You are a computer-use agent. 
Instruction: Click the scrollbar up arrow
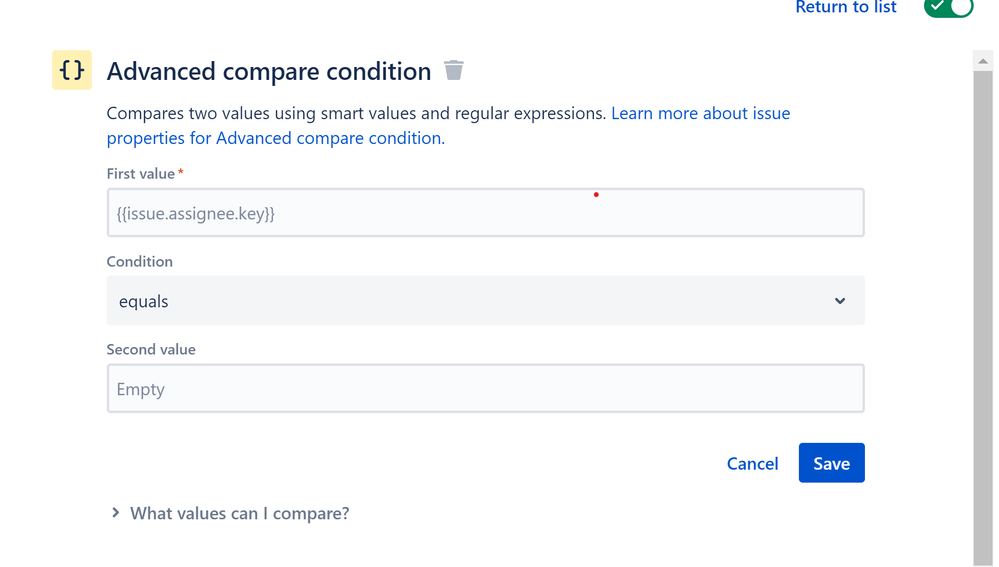983,61
